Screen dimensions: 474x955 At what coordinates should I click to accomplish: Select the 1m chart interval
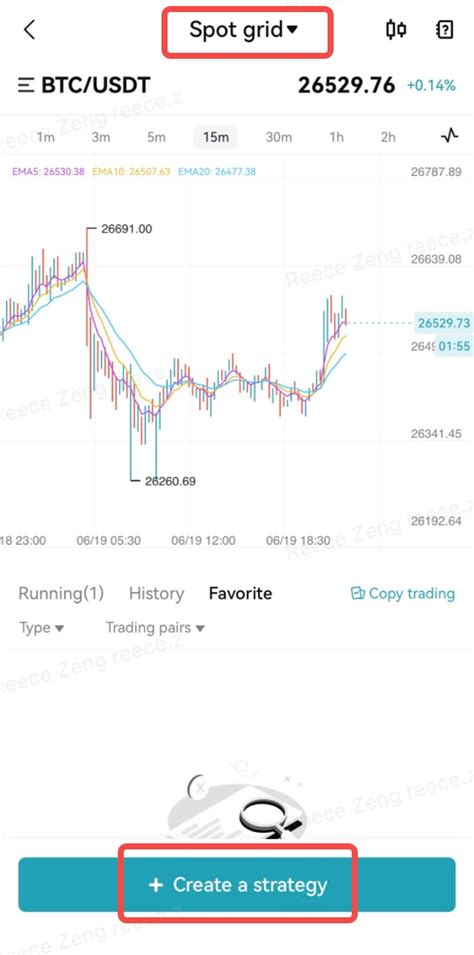pos(46,137)
